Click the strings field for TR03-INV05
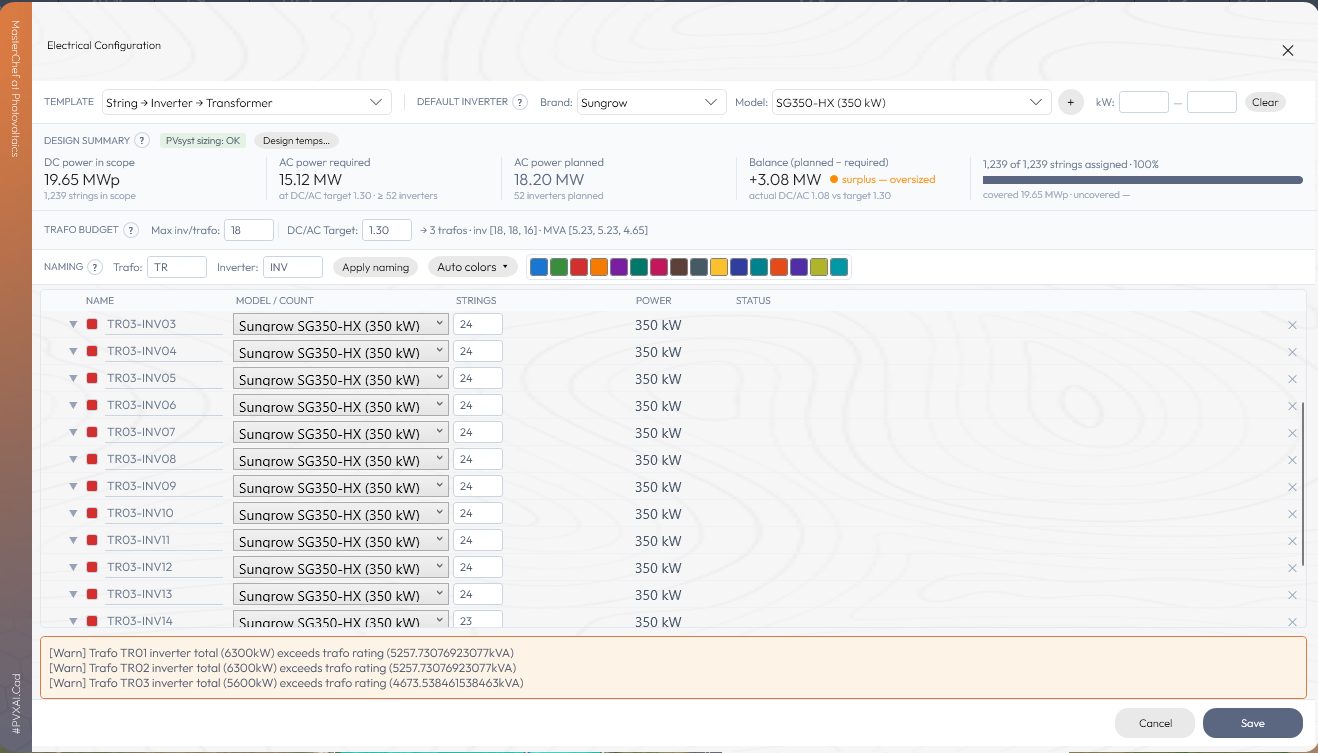This screenshot has height=753, width=1318. (478, 378)
